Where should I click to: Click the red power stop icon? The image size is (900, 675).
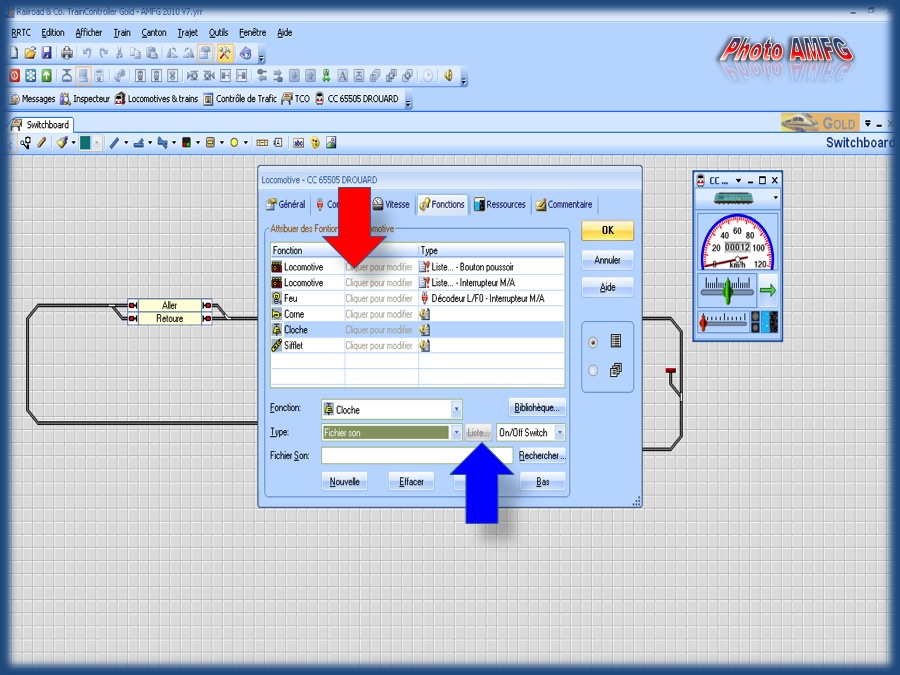click(14, 76)
